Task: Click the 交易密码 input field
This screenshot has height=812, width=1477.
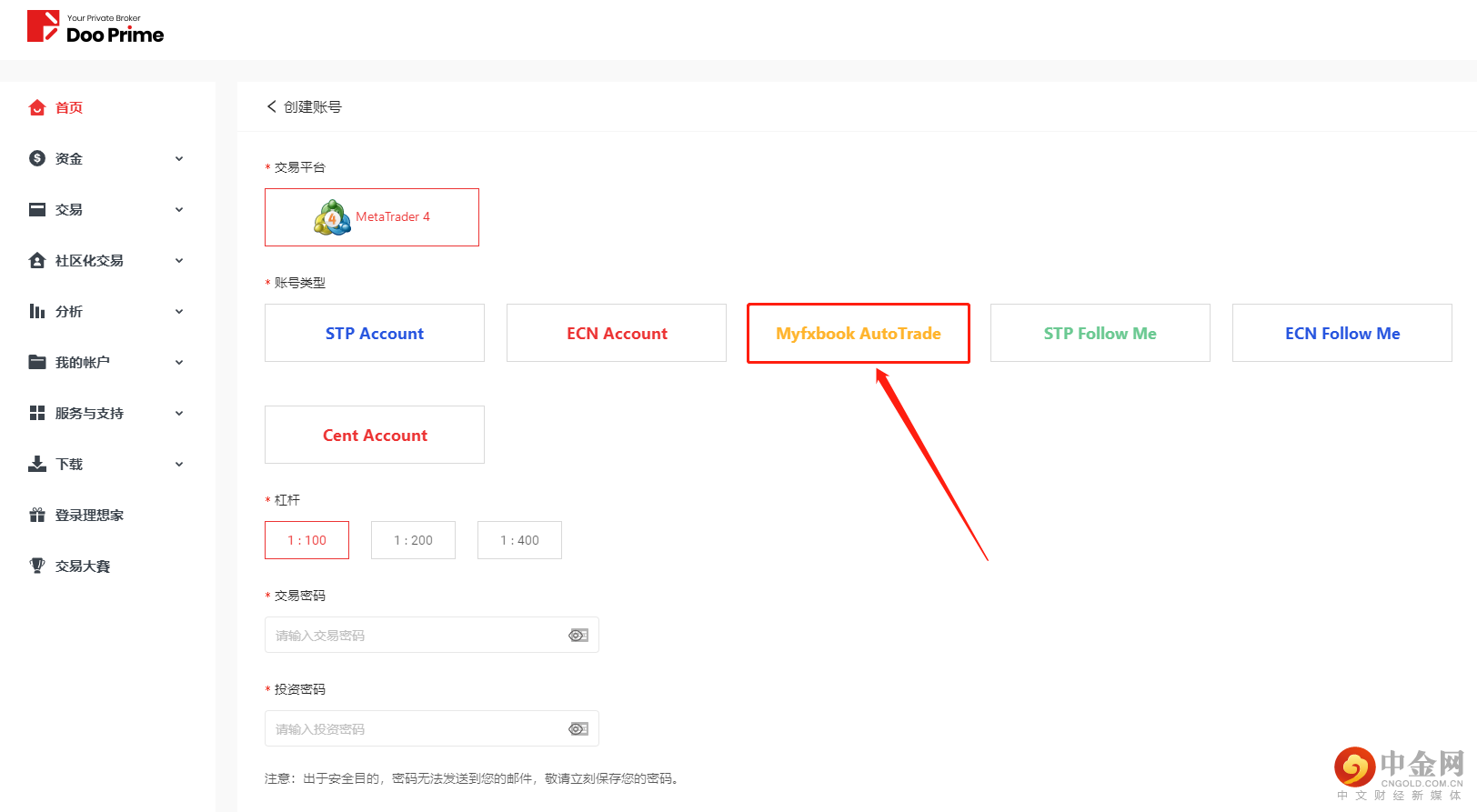Action: pyautogui.click(x=432, y=635)
